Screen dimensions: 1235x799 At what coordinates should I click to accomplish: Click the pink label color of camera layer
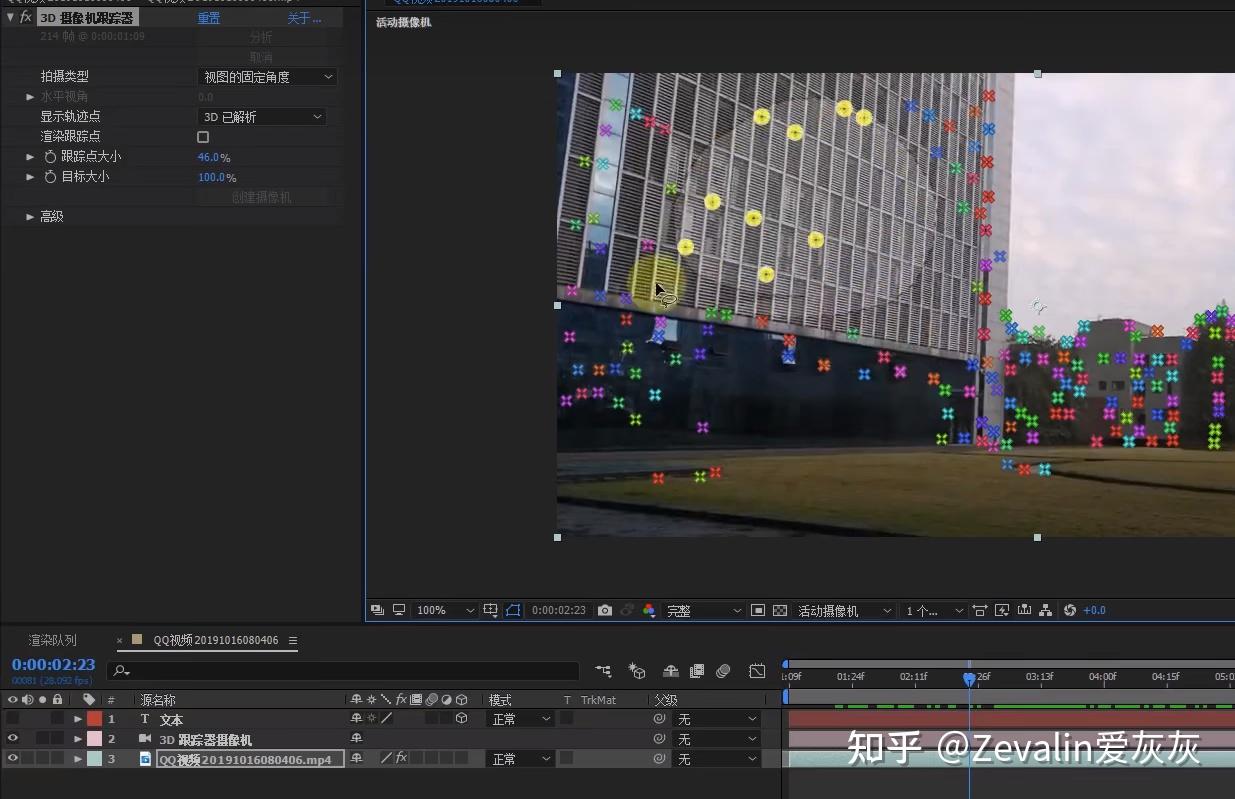click(94, 739)
